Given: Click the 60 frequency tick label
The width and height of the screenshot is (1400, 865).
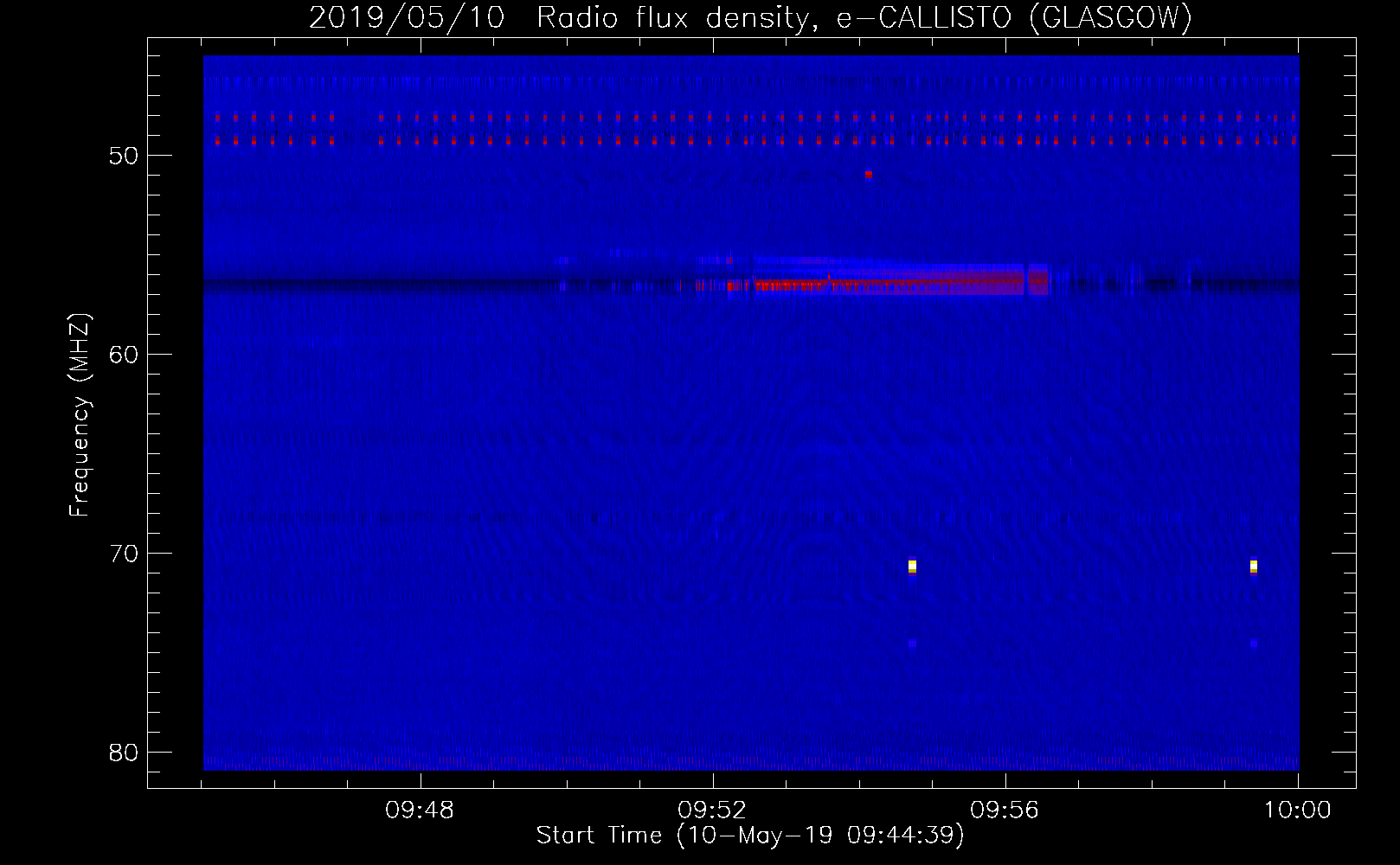Looking at the screenshot, I should [x=124, y=355].
